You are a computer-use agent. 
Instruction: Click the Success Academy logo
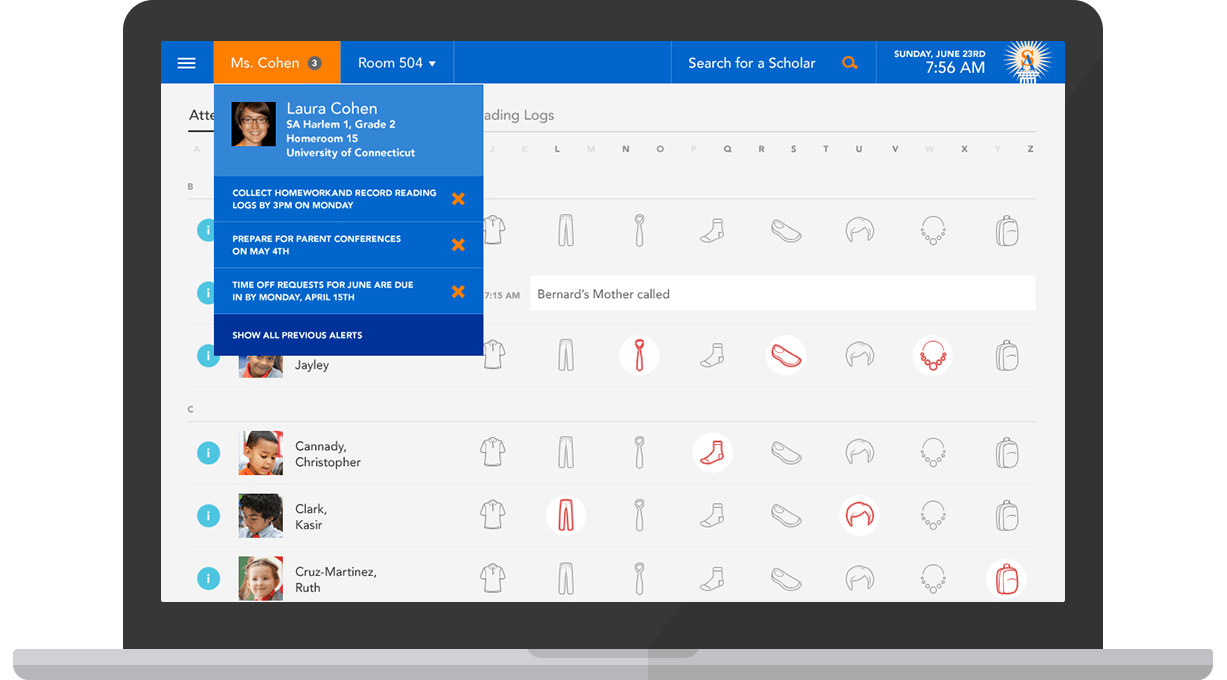pyautogui.click(x=1026, y=61)
